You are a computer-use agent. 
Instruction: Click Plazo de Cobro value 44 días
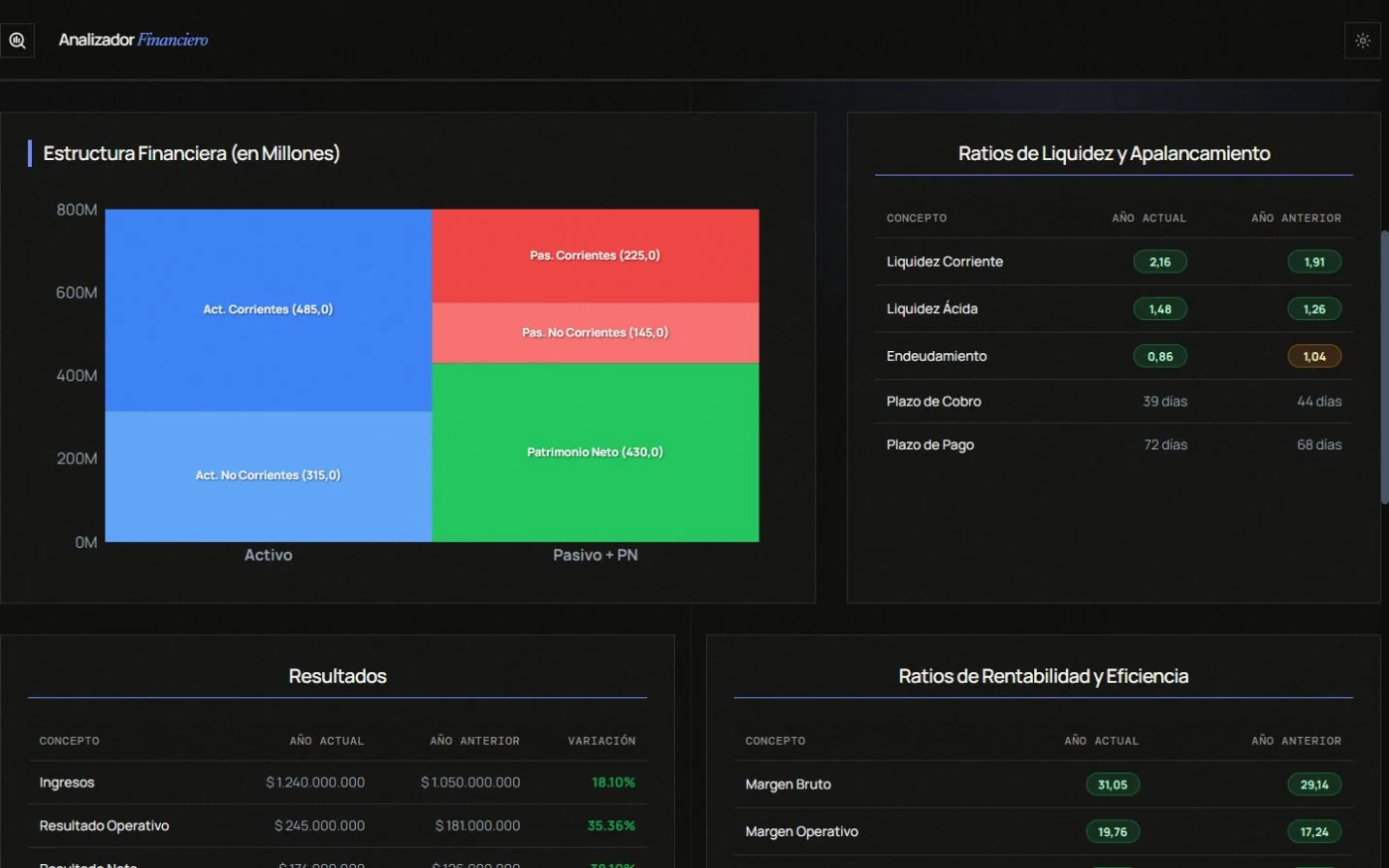coord(1319,402)
